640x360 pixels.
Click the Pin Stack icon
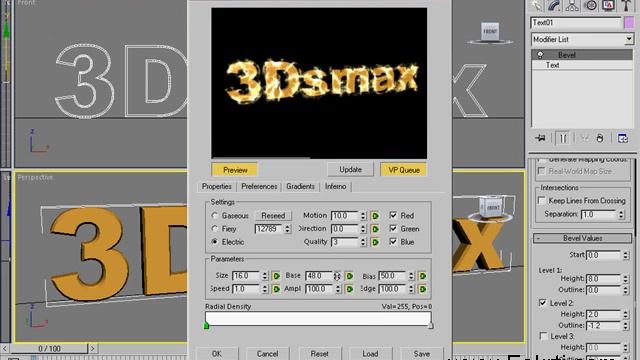540,138
